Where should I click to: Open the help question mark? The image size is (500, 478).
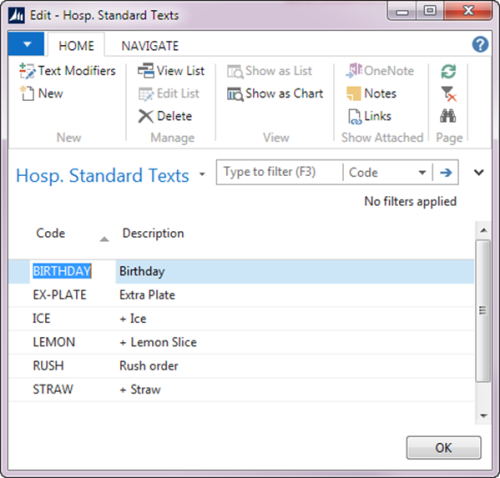[x=480, y=44]
